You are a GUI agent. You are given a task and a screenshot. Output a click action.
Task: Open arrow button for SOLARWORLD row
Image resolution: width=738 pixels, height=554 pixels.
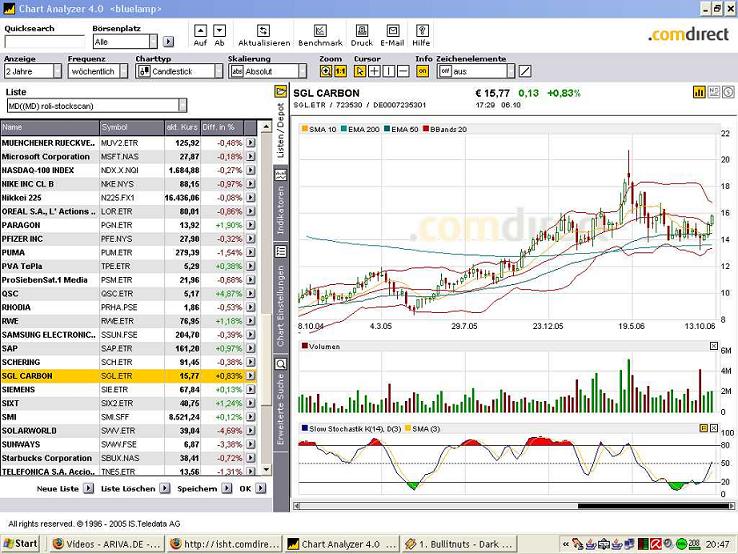coord(251,430)
